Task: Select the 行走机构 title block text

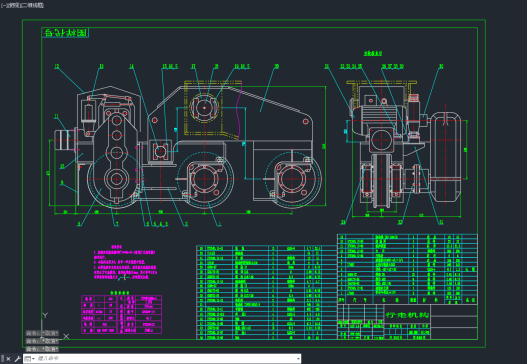Action: [x=407, y=315]
